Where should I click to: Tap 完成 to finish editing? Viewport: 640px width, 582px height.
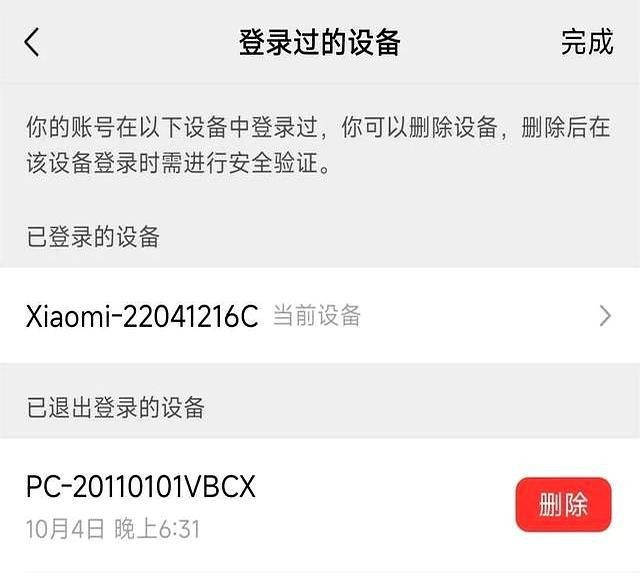587,42
